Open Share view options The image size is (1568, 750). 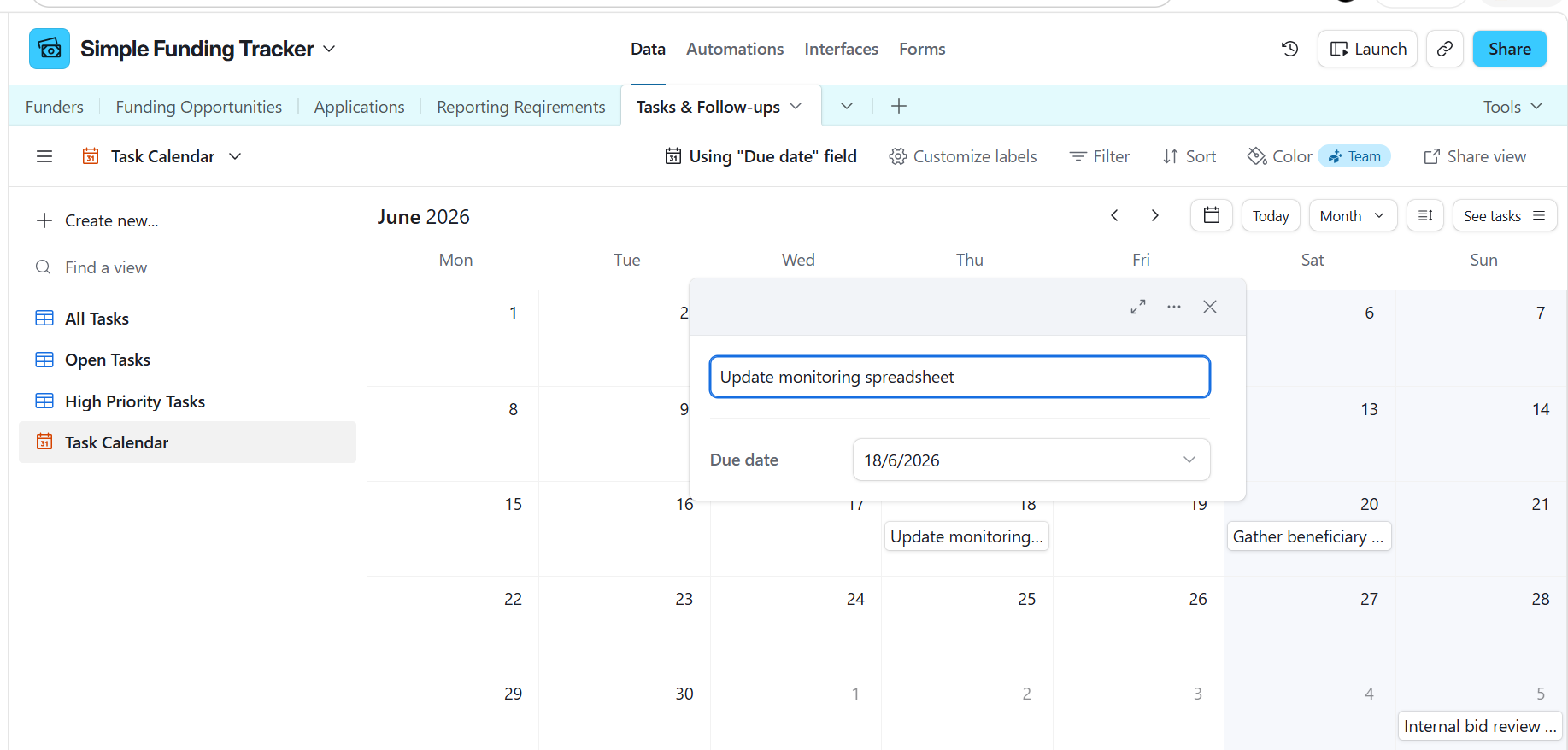pyautogui.click(x=1475, y=156)
